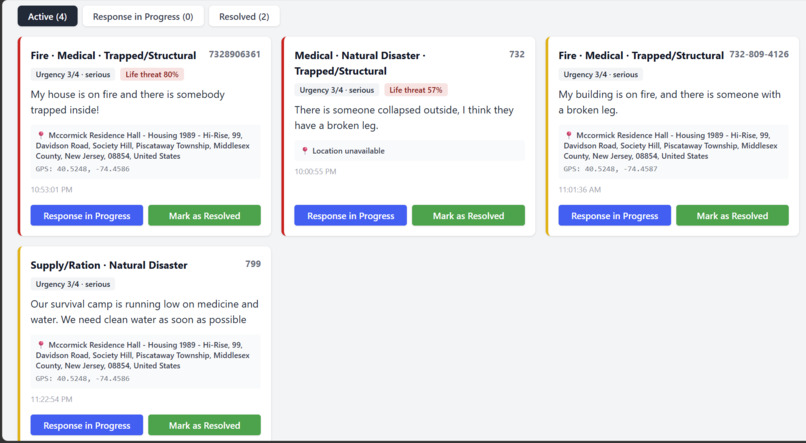
Task: Click the GPS coordinates 40.5248, -74.4587
Action: (610, 169)
